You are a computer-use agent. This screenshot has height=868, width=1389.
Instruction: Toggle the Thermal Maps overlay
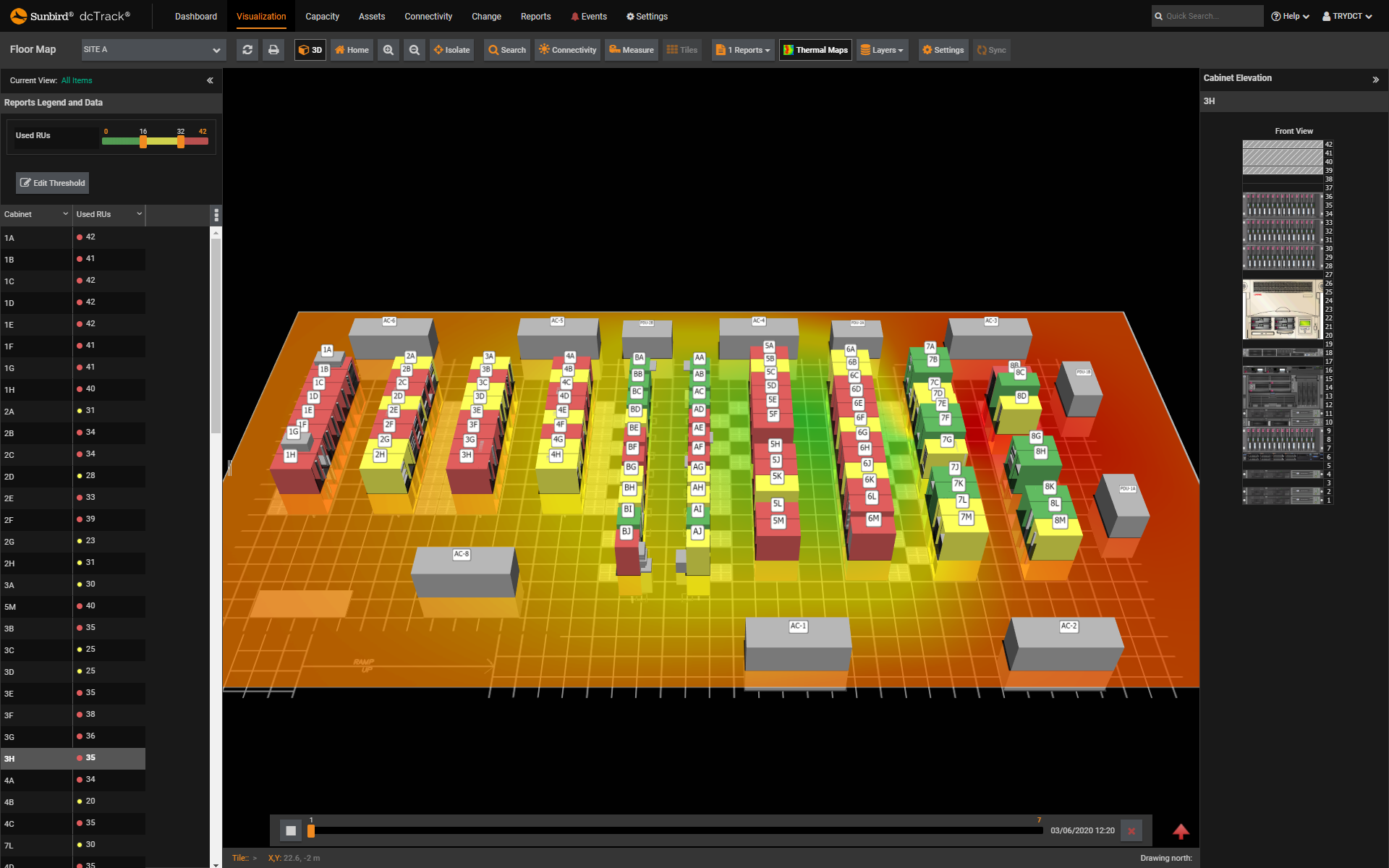tap(815, 50)
